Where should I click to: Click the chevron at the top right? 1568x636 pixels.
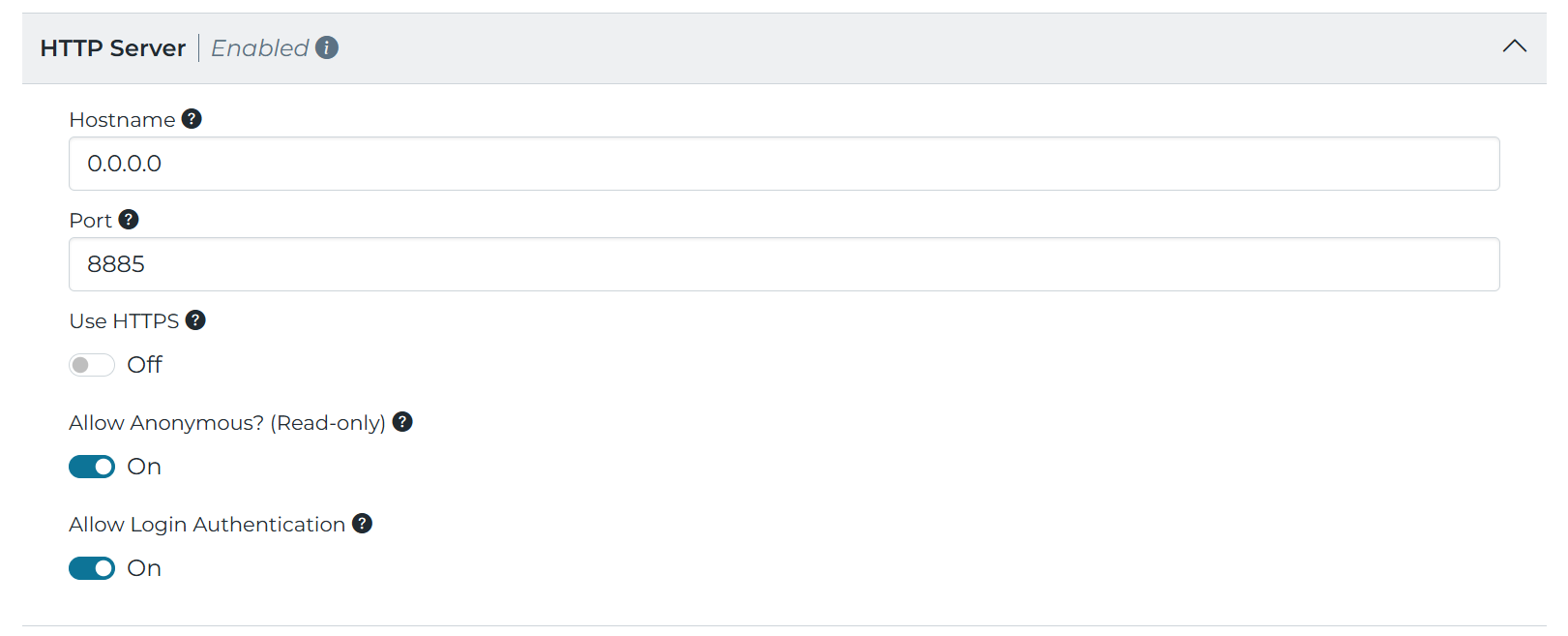[x=1514, y=45]
